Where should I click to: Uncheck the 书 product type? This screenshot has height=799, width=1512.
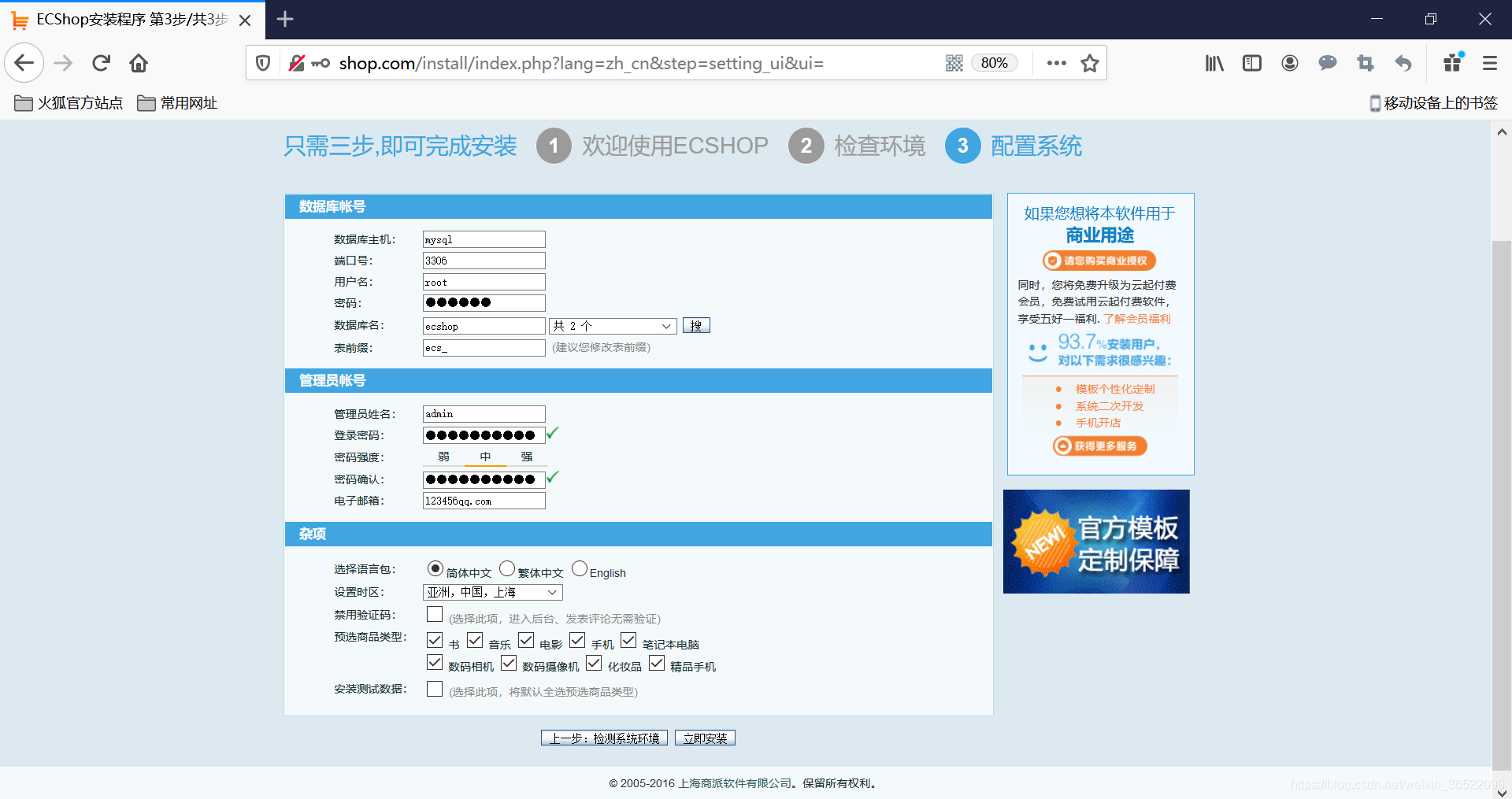[x=435, y=640]
